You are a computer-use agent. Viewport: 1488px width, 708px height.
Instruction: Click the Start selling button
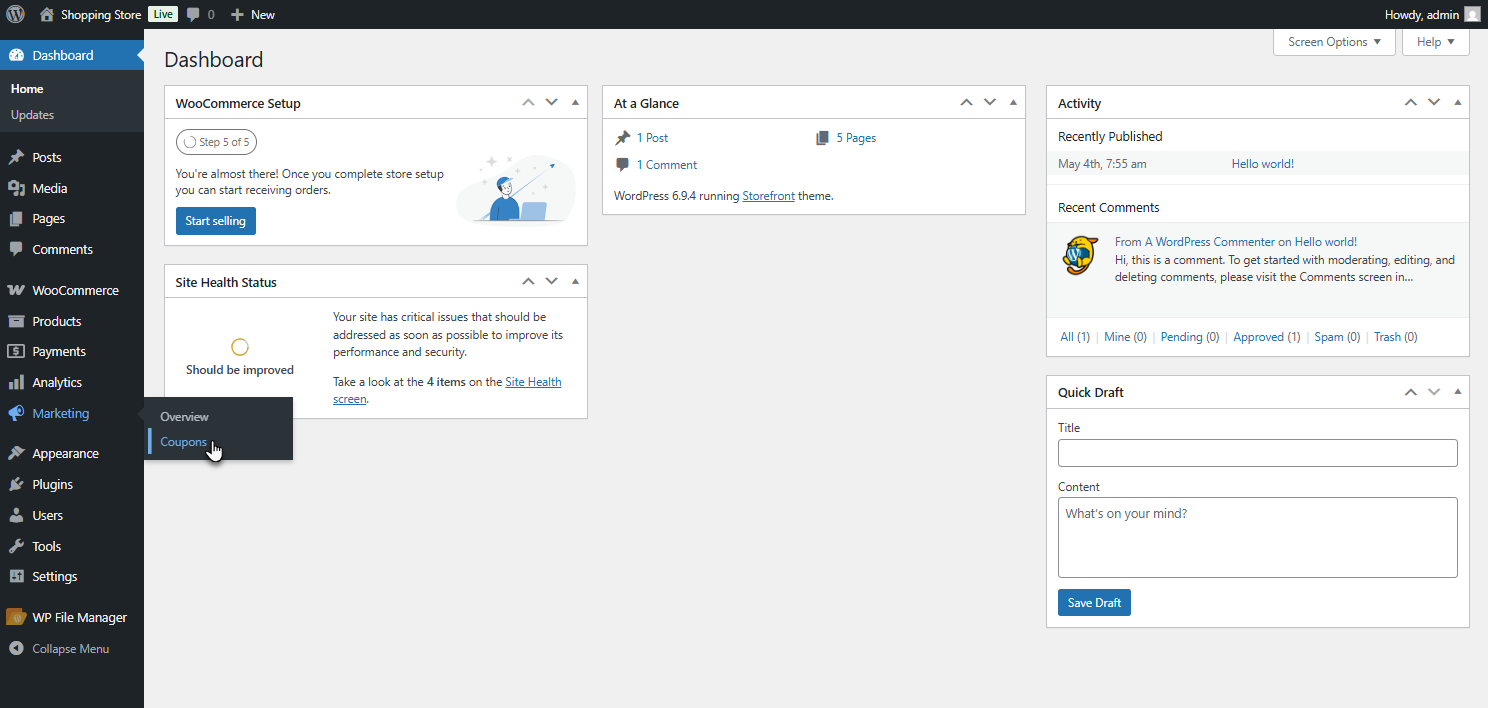point(216,221)
